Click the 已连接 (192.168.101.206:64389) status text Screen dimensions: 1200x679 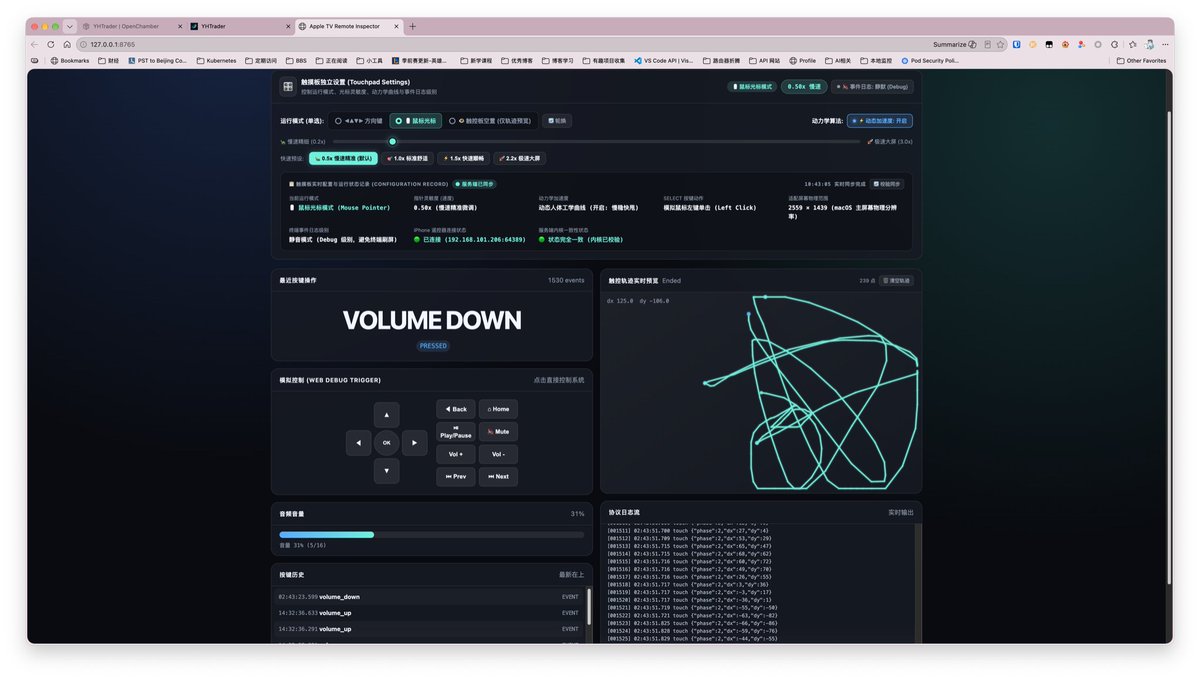point(470,239)
